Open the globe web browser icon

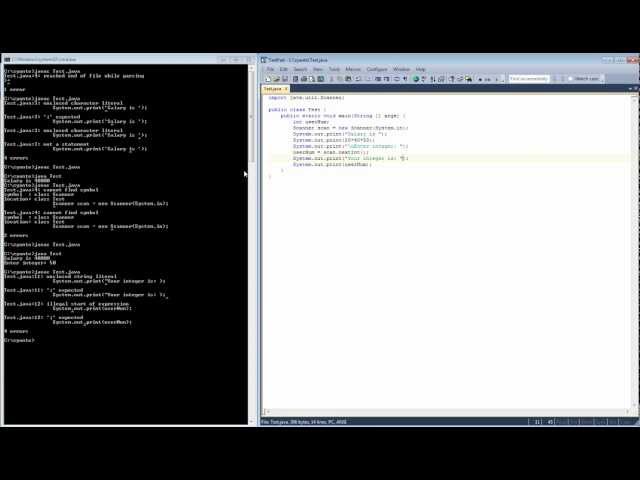pos(416,79)
